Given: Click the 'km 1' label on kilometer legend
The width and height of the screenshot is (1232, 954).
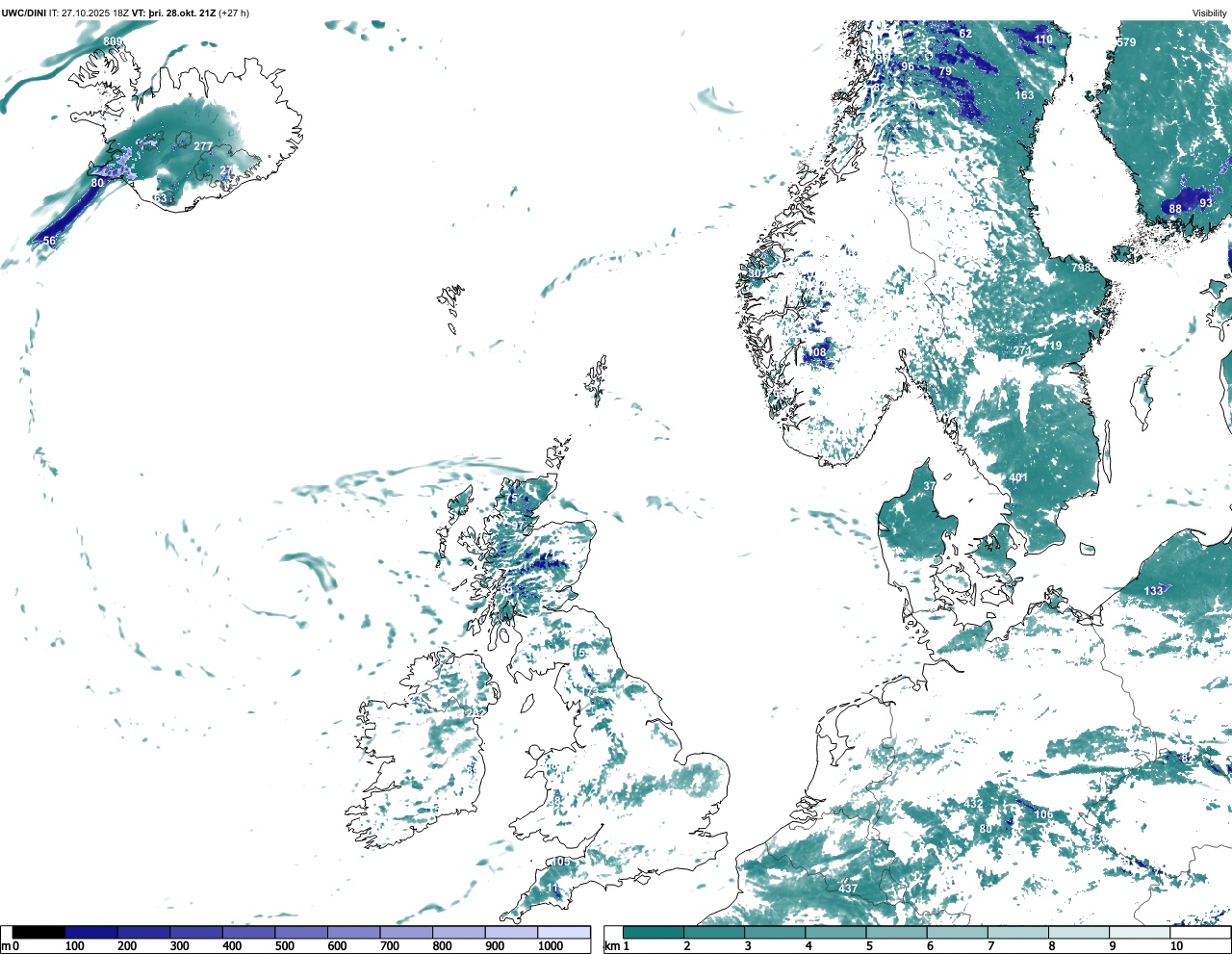Looking at the screenshot, I should 617,946.
